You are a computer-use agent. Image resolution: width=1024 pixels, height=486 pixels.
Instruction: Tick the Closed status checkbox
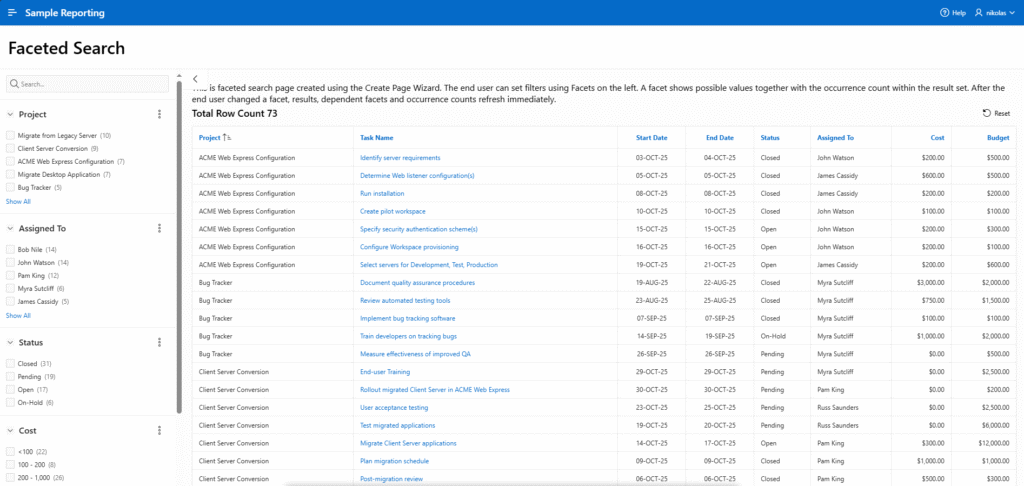(x=10, y=363)
